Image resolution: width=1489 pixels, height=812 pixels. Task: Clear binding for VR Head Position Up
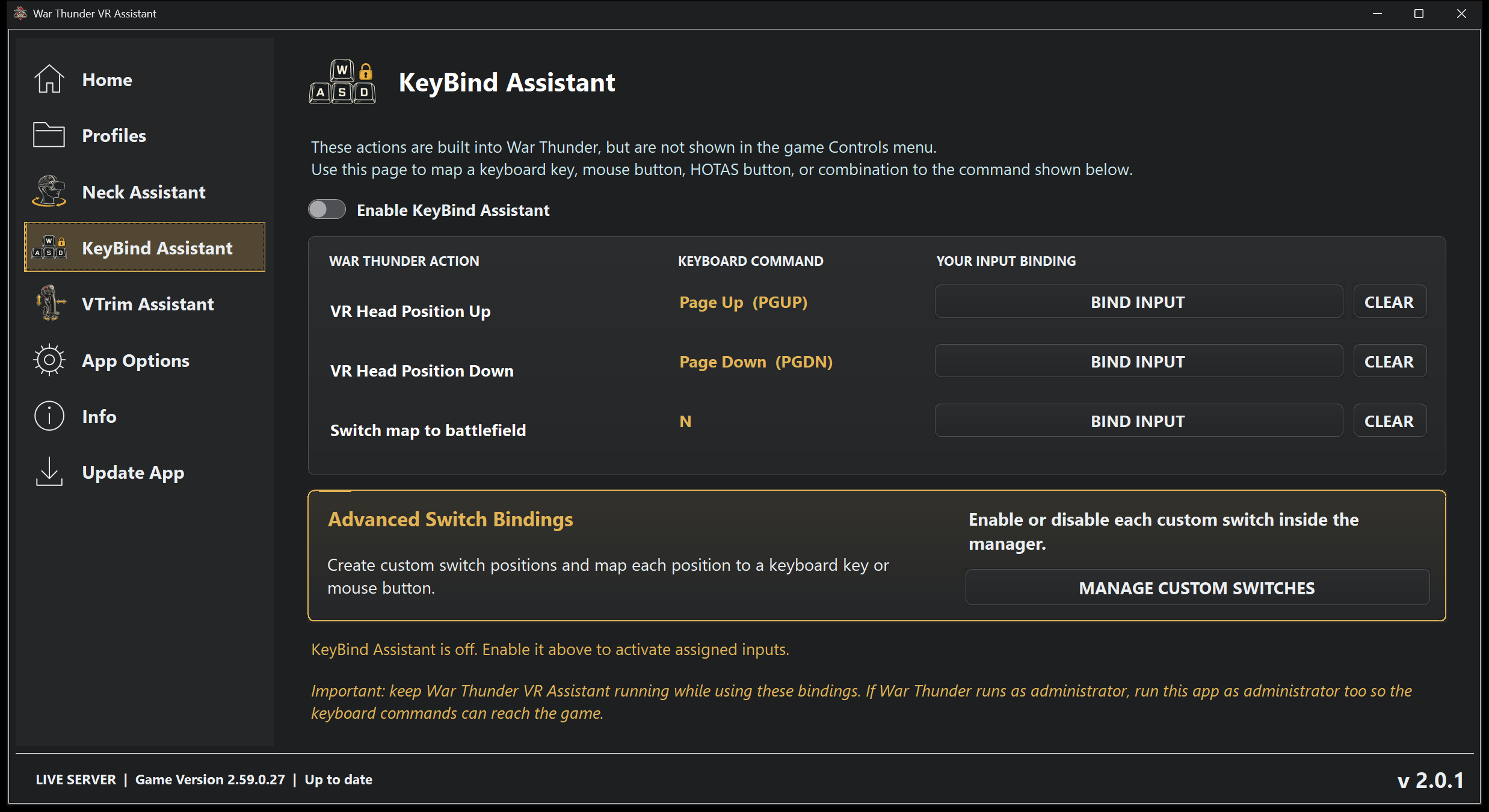pos(1389,301)
